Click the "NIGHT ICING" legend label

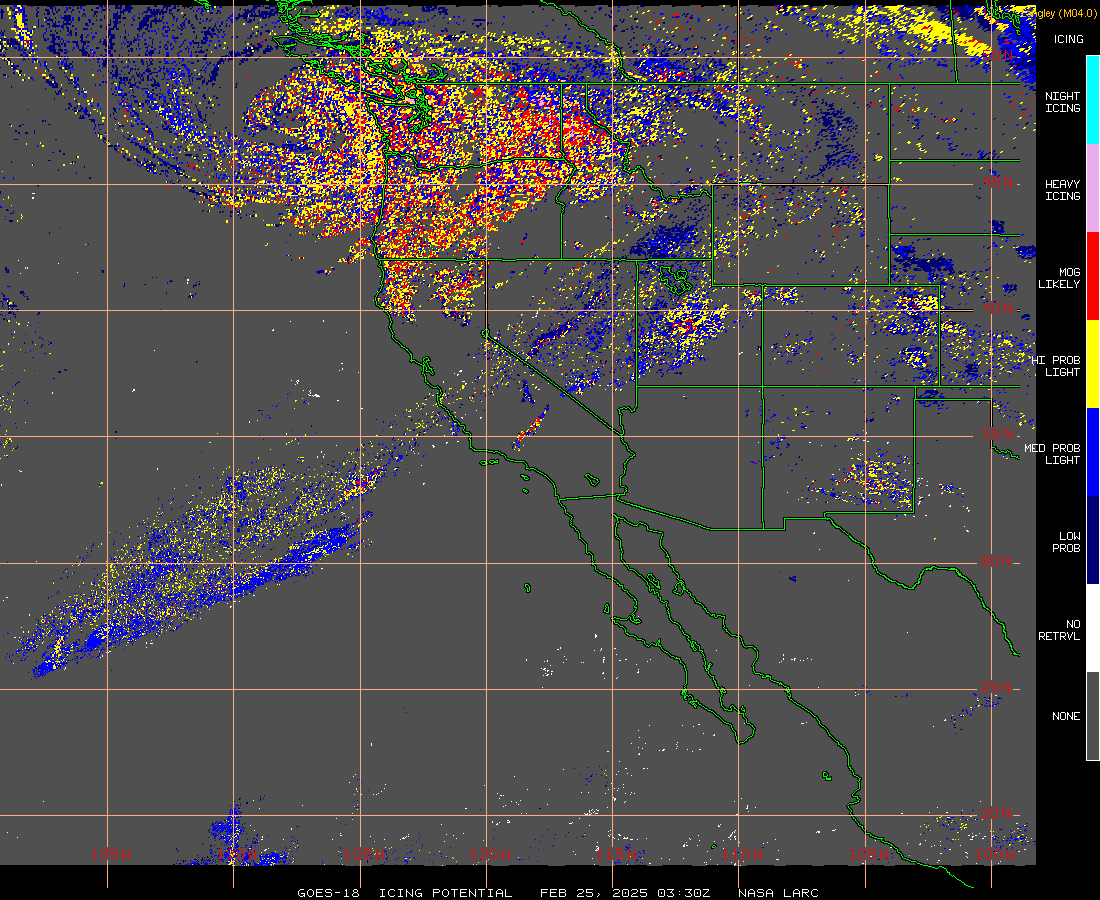click(1063, 102)
